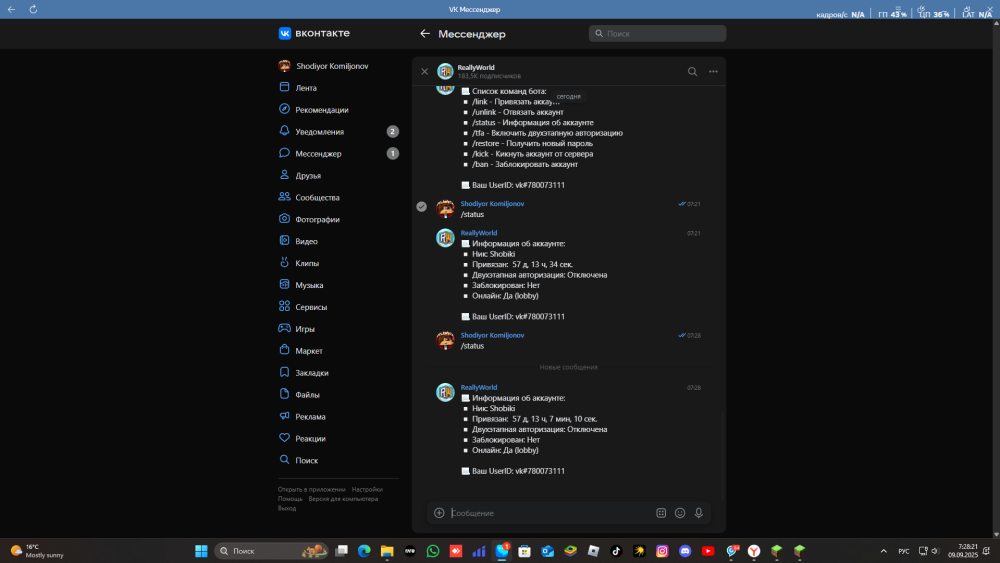Click the Помощь footer link

pyautogui.click(x=290, y=499)
